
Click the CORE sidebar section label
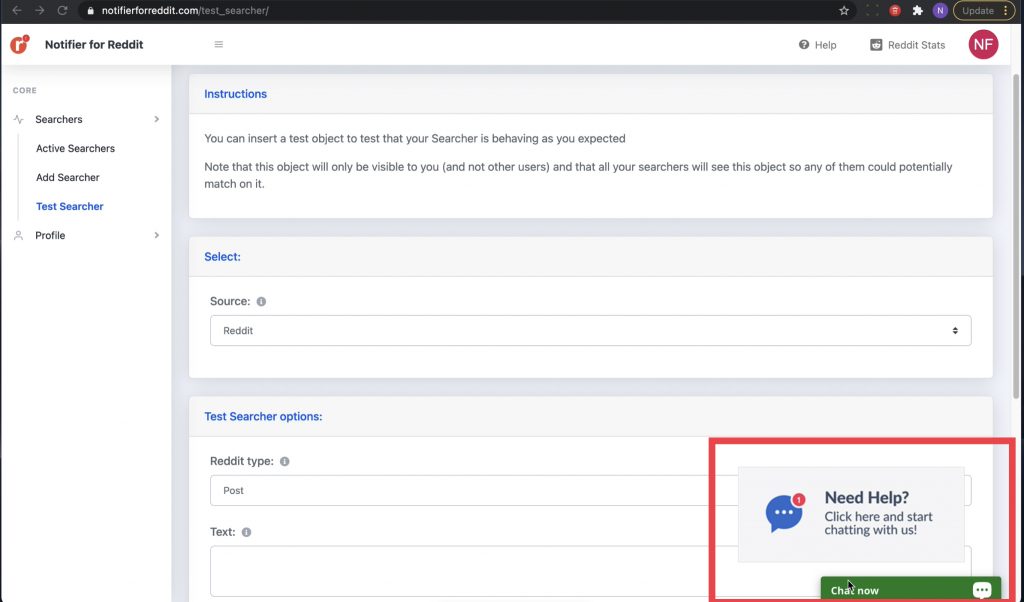point(25,91)
